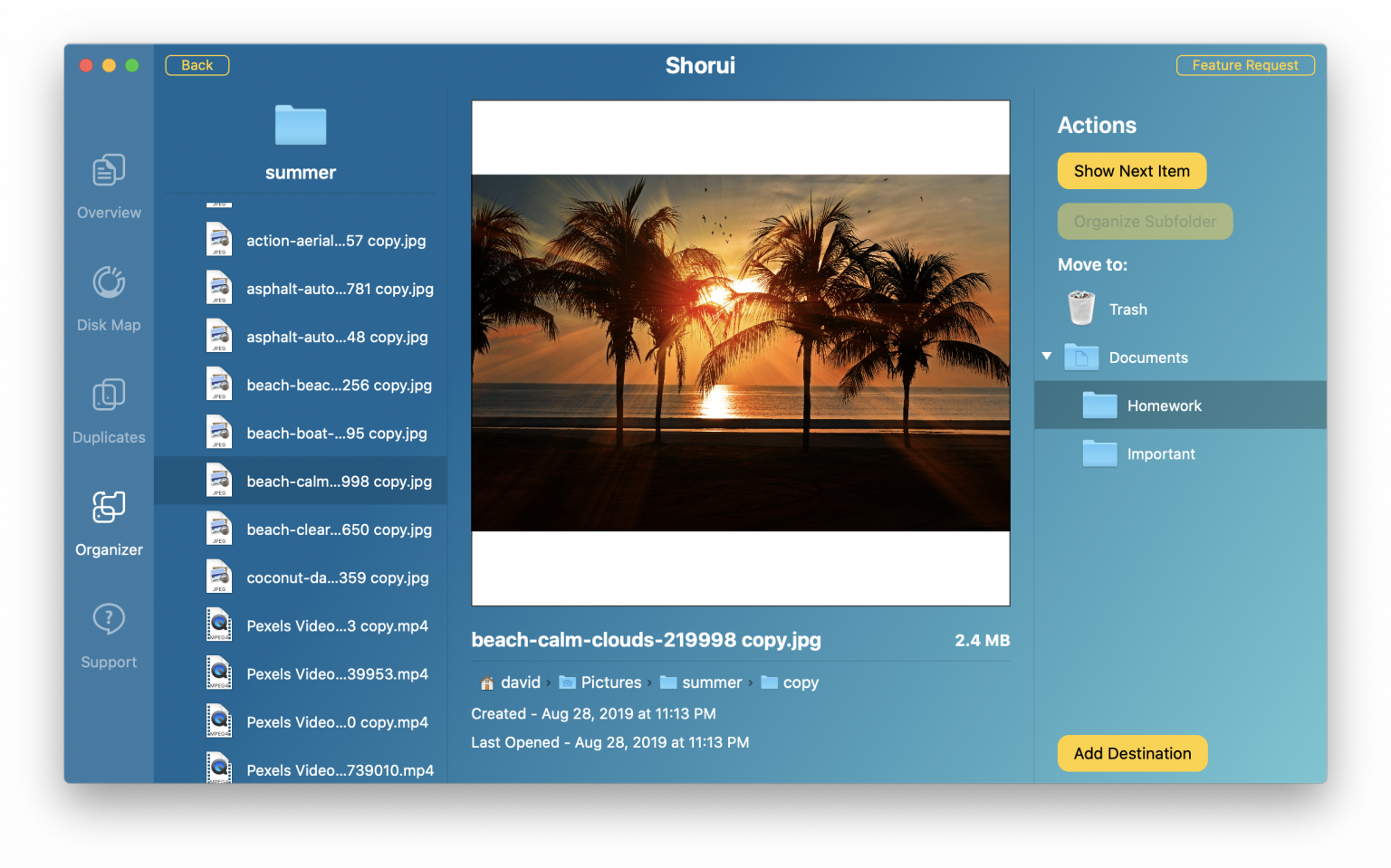Open the Duplicates finder
Viewport: 1391px width, 868px height.
[108, 410]
